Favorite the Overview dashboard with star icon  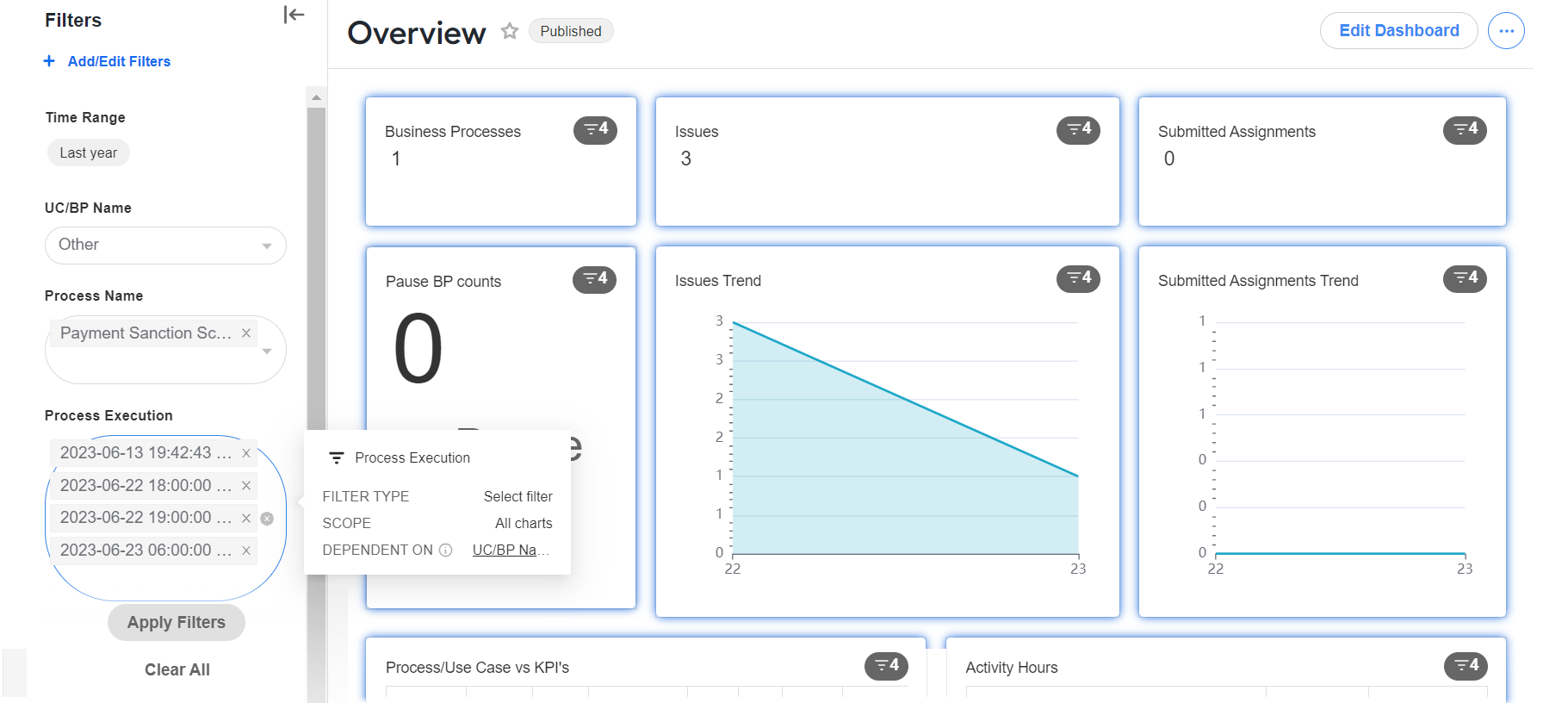tap(510, 31)
